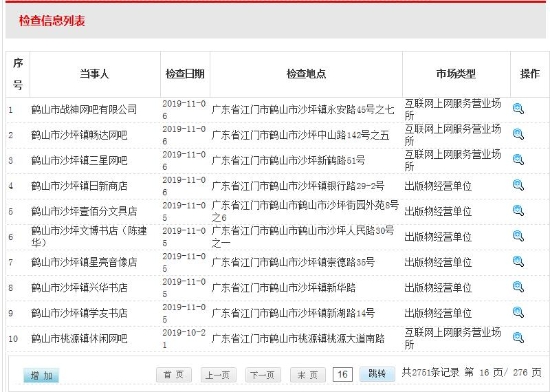Click the total records text 共2751条记录
This screenshot has height=392, width=550.
tap(430, 372)
